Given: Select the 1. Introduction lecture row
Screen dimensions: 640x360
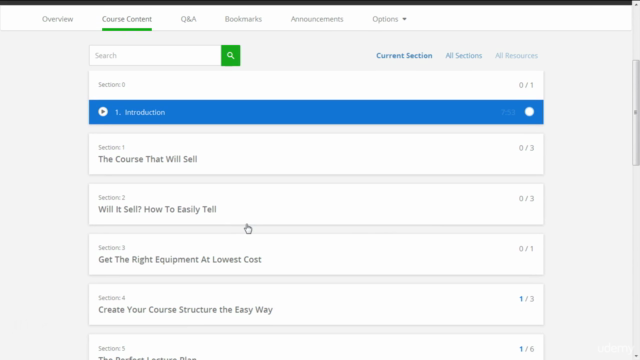Looking at the screenshot, I should [316, 112].
